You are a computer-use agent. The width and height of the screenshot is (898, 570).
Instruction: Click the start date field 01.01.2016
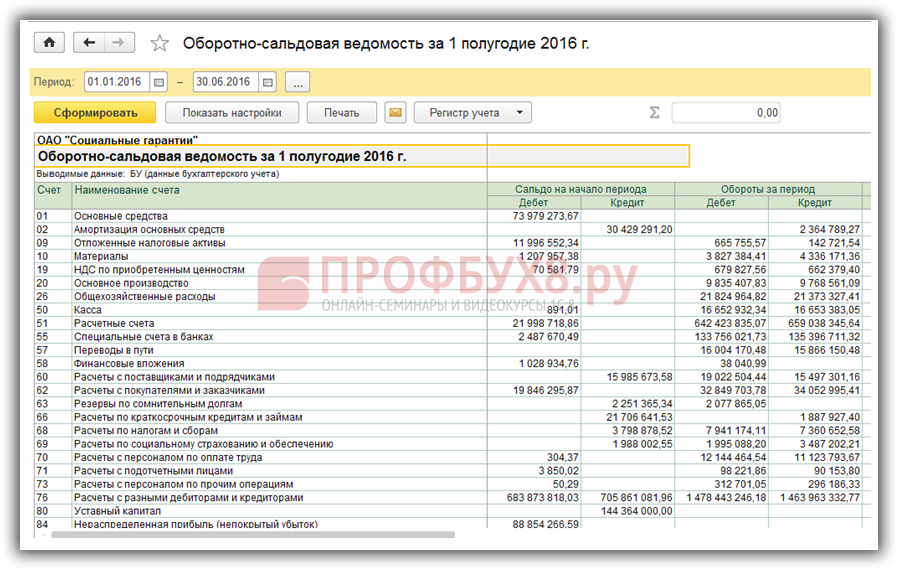[x=117, y=82]
